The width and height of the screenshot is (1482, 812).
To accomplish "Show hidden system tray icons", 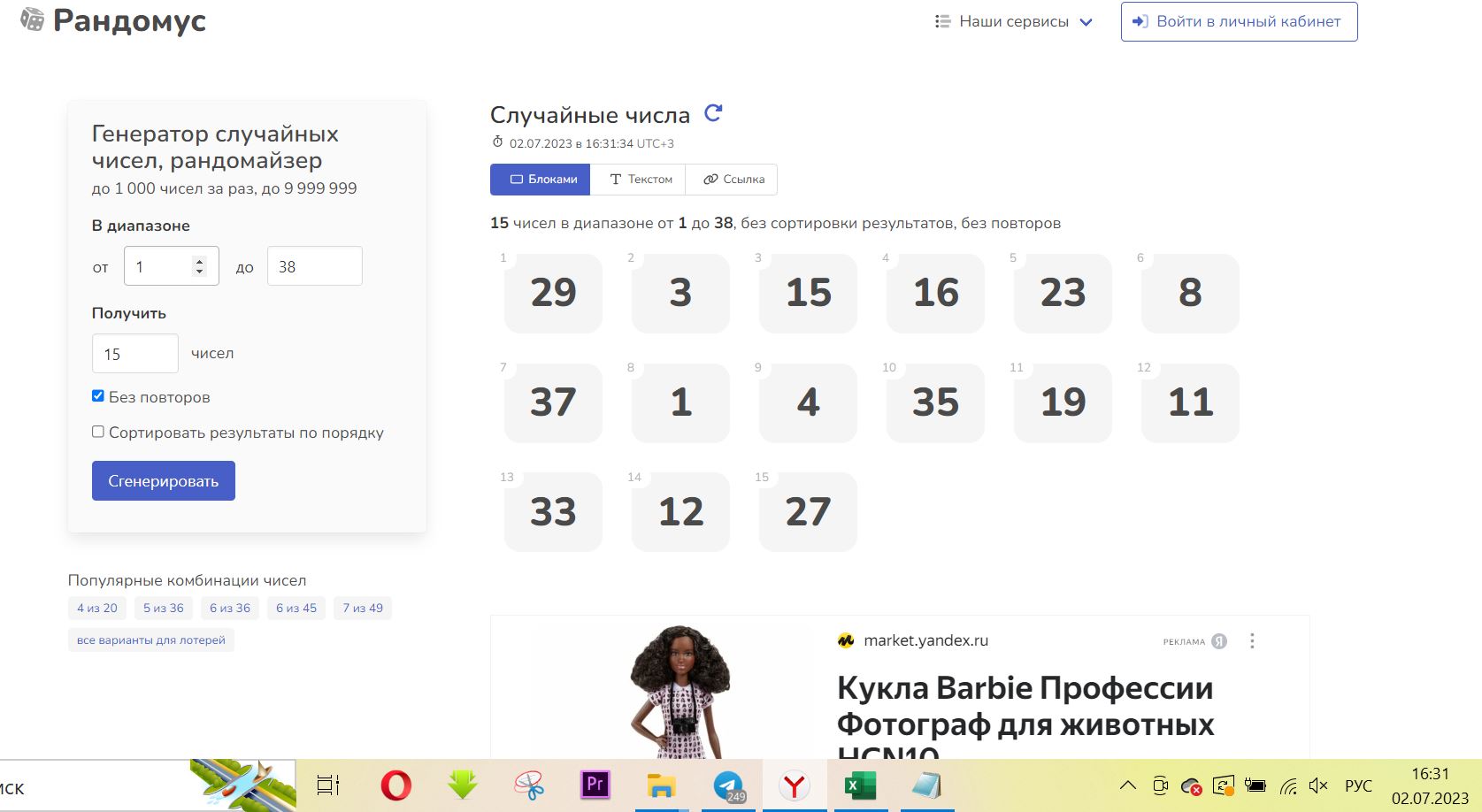I will tap(1127, 785).
